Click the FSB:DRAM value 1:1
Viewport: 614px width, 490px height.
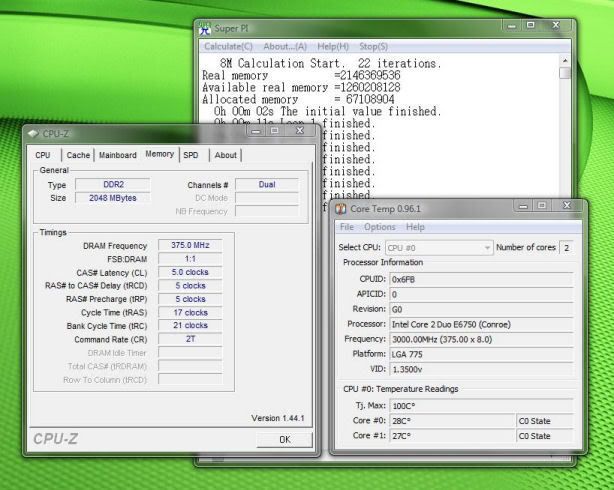click(x=190, y=259)
